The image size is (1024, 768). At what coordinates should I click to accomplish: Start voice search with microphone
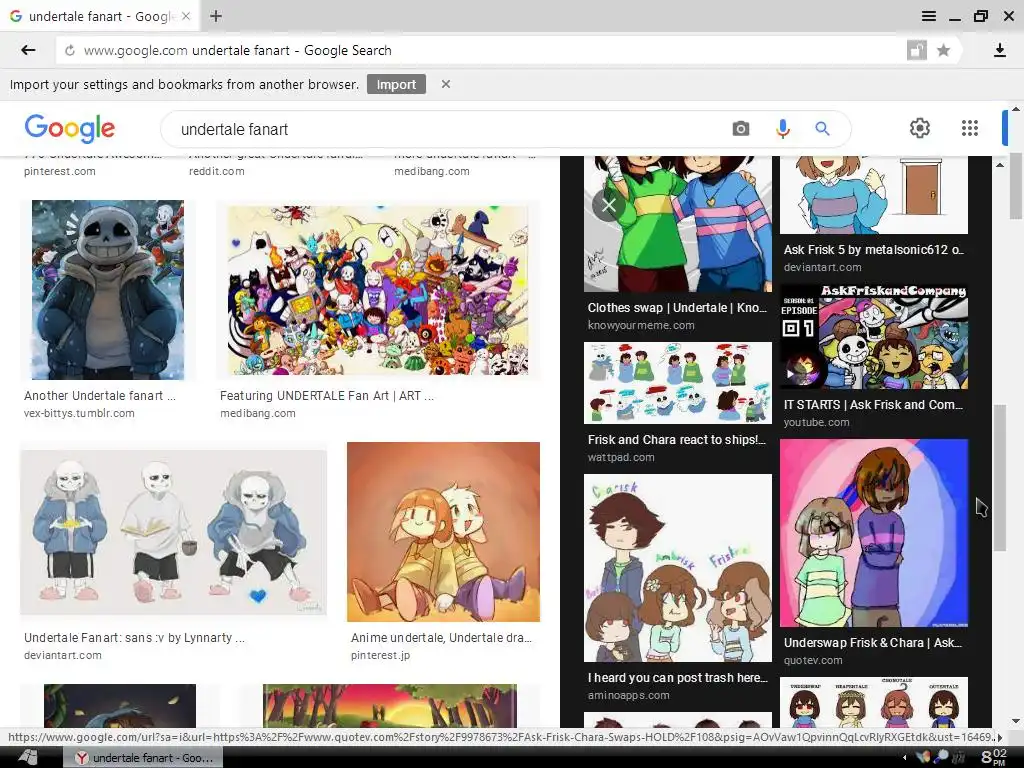782,129
